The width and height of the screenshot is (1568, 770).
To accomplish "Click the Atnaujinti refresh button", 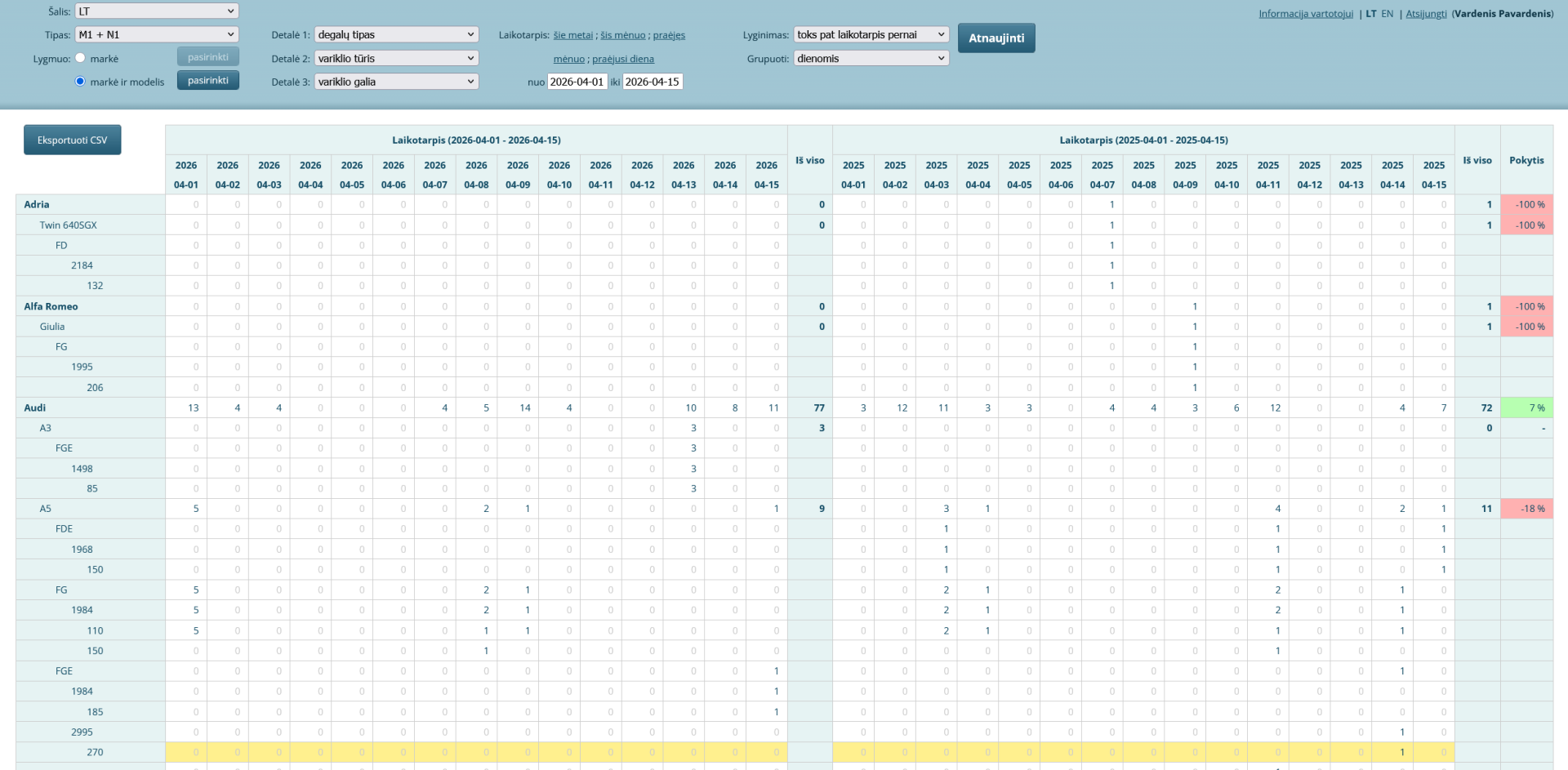I will coord(996,38).
